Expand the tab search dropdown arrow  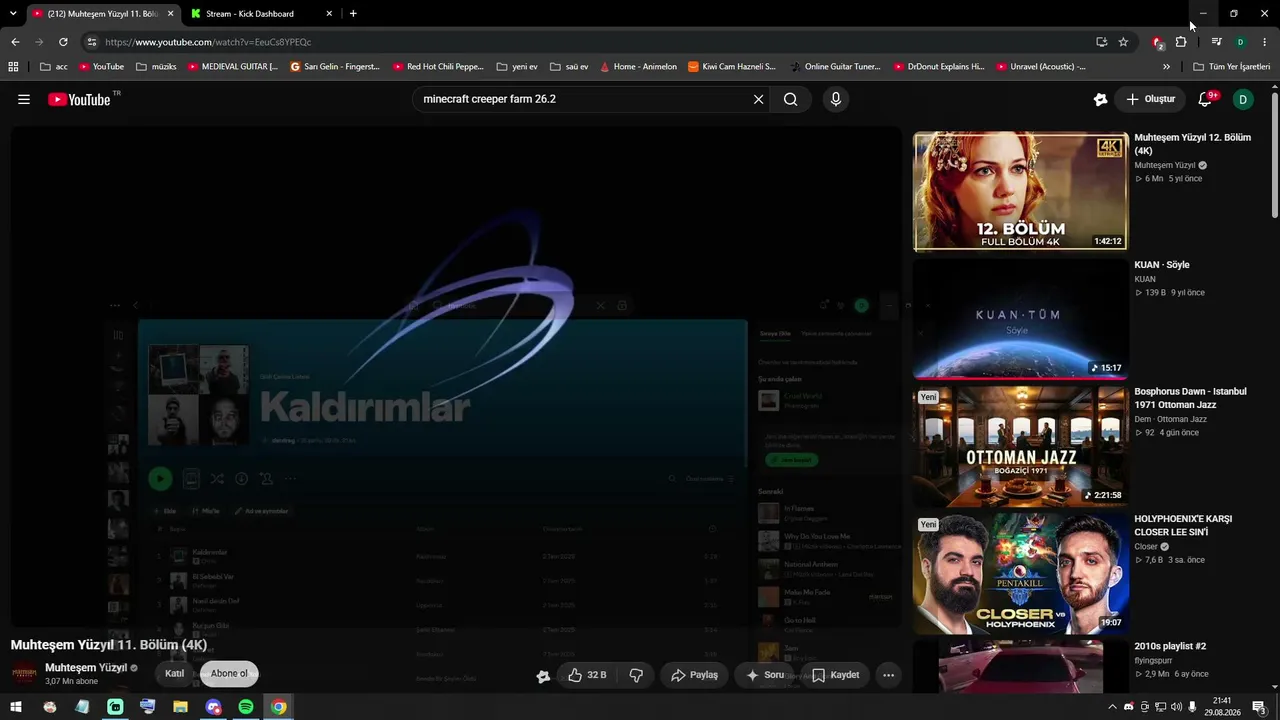coord(13,14)
